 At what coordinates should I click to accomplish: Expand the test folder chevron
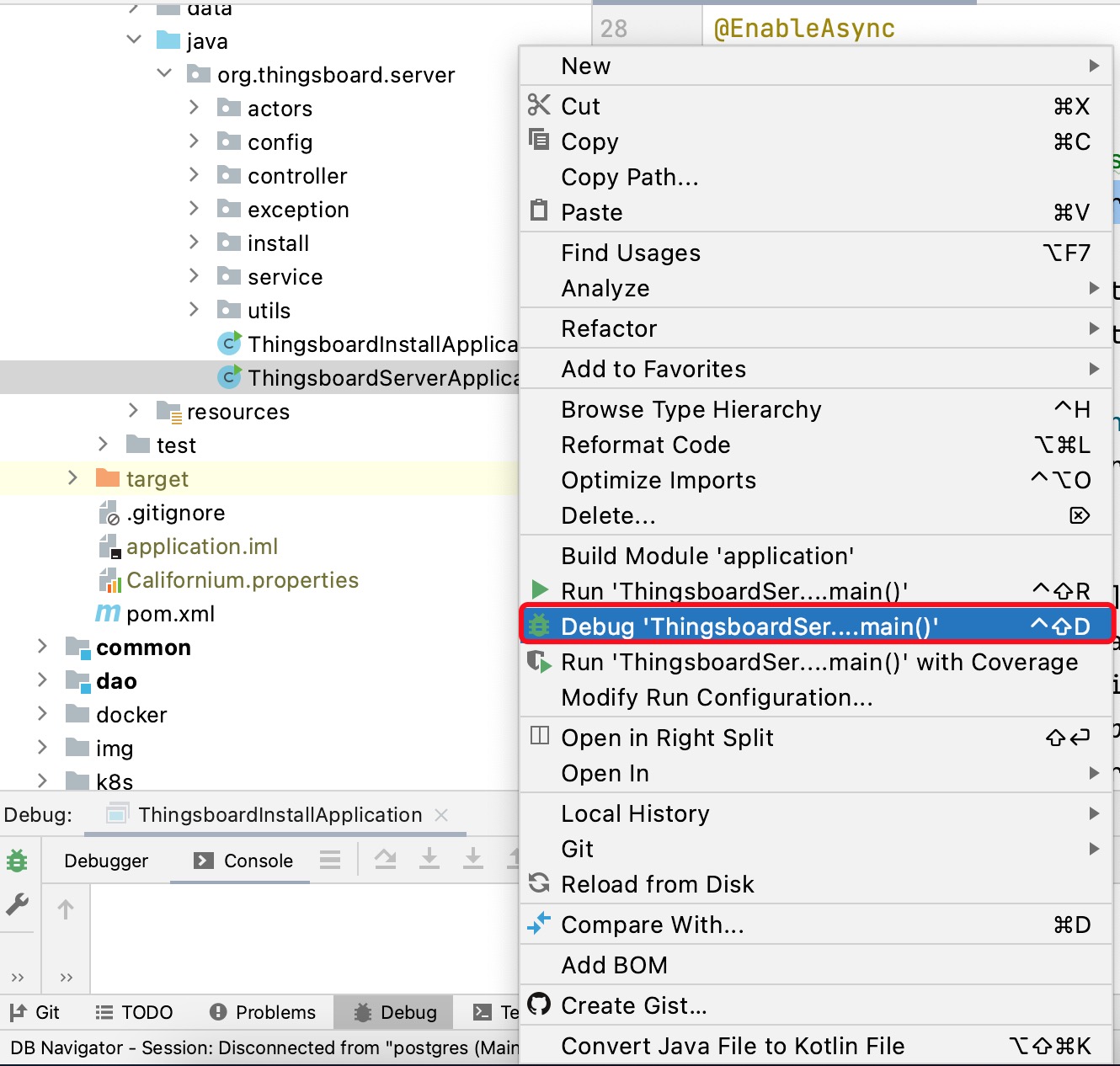pyautogui.click(x=104, y=444)
